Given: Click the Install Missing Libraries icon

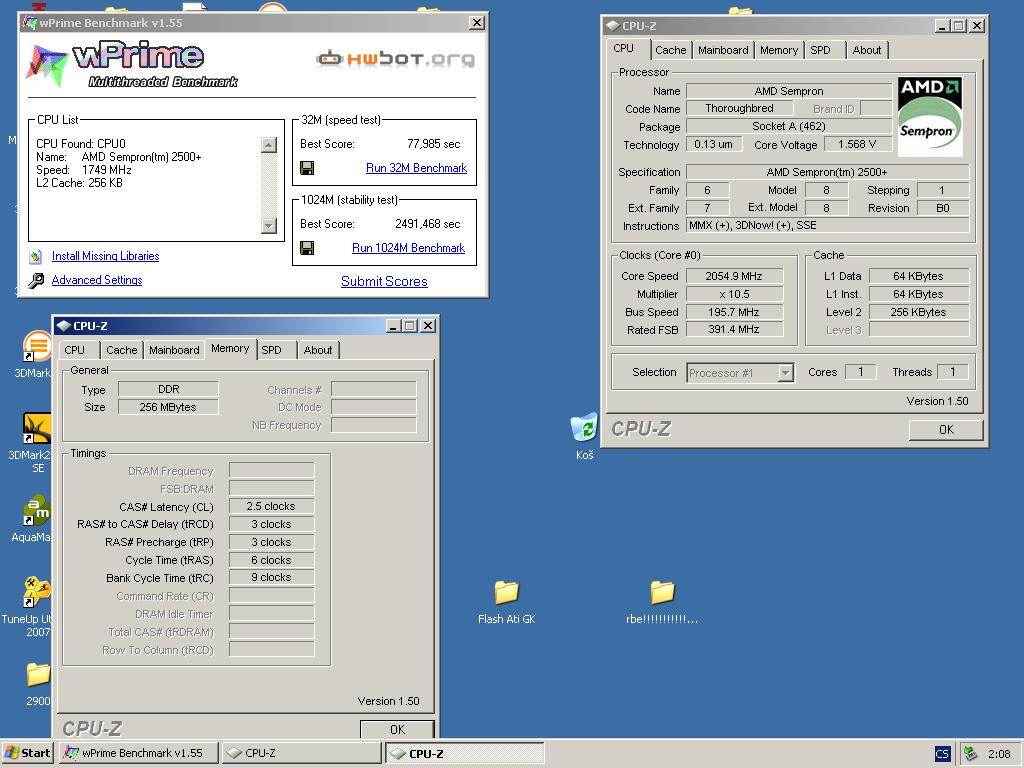Looking at the screenshot, I should (x=36, y=256).
